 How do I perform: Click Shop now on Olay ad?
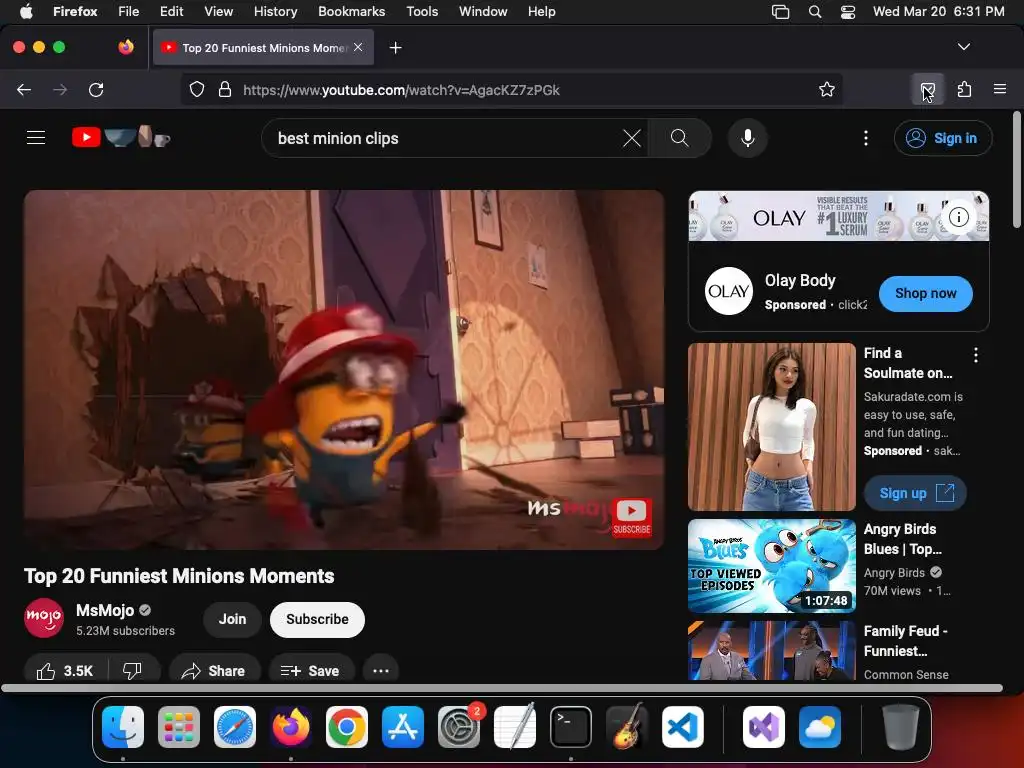[925, 293]
